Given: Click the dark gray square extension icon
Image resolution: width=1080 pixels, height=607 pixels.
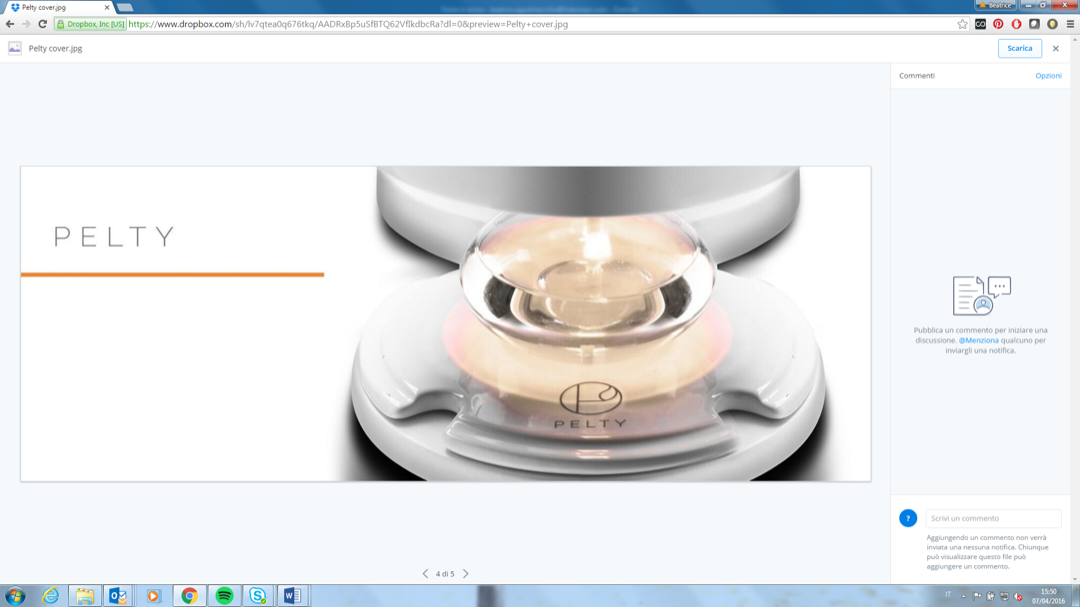Looking at the screenshot, I should click(x=1034, y=24).
